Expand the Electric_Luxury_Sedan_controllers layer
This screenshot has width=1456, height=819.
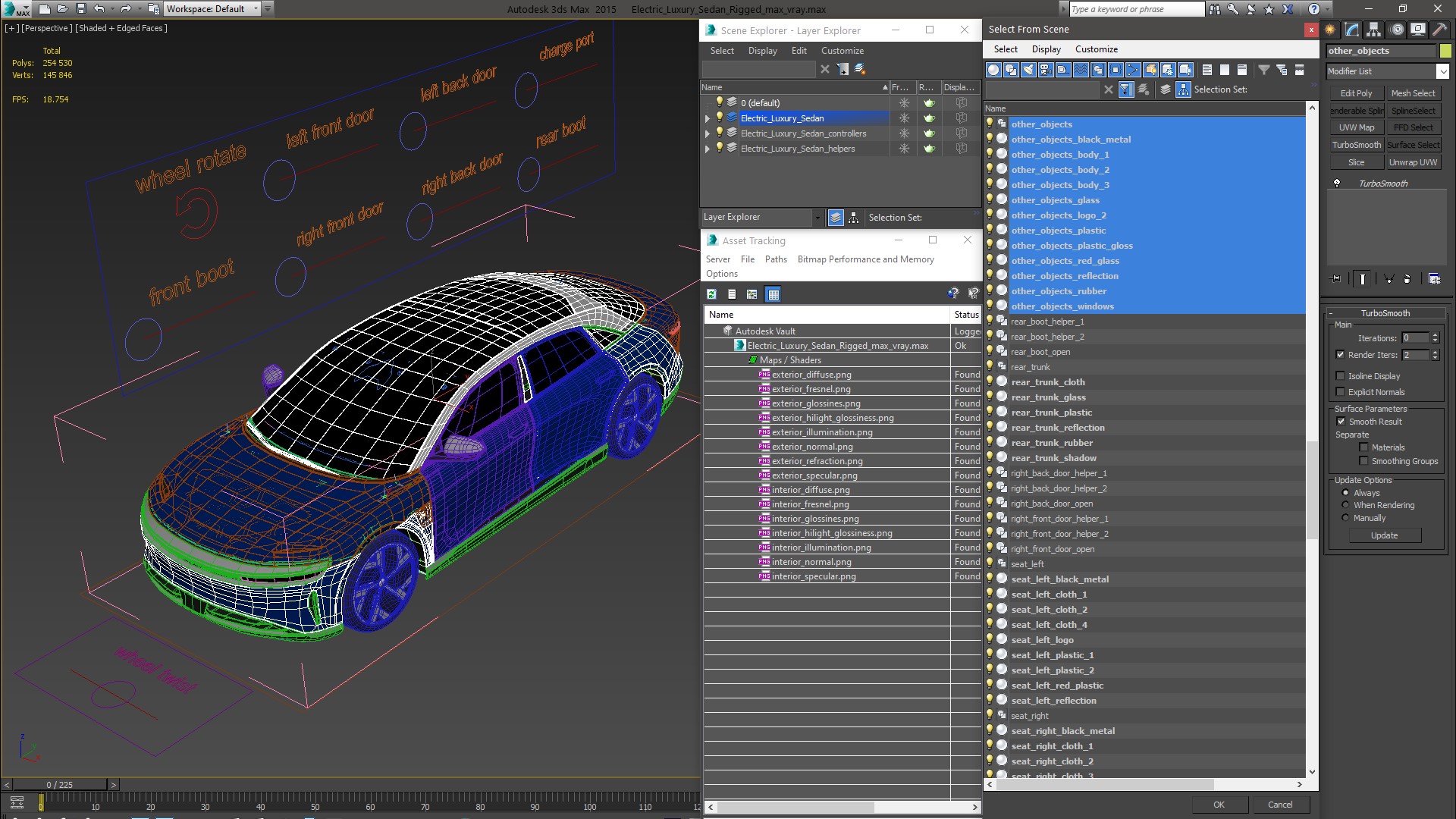[708, 133]
